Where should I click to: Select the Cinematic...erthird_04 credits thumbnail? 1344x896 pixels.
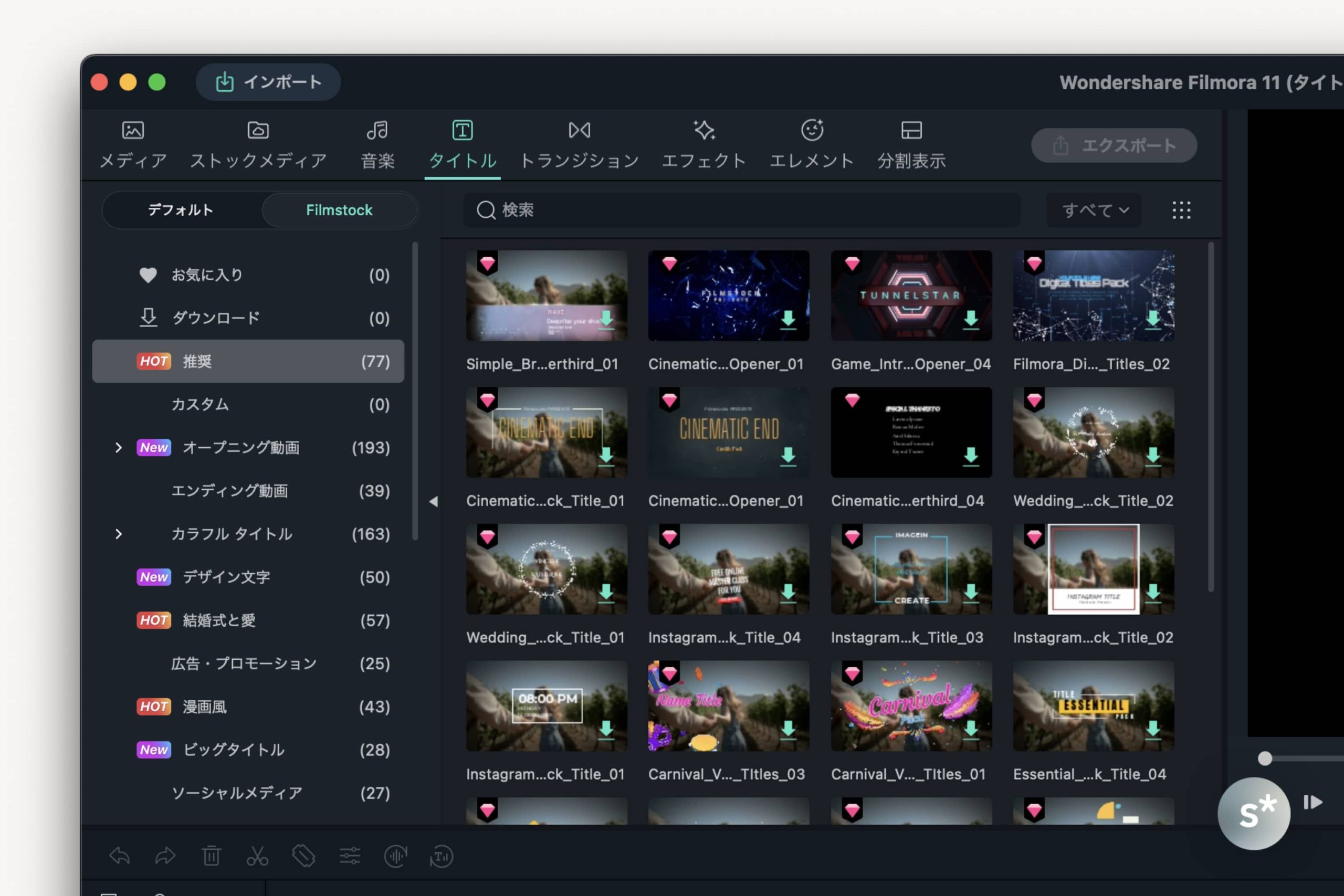[911, 432]
